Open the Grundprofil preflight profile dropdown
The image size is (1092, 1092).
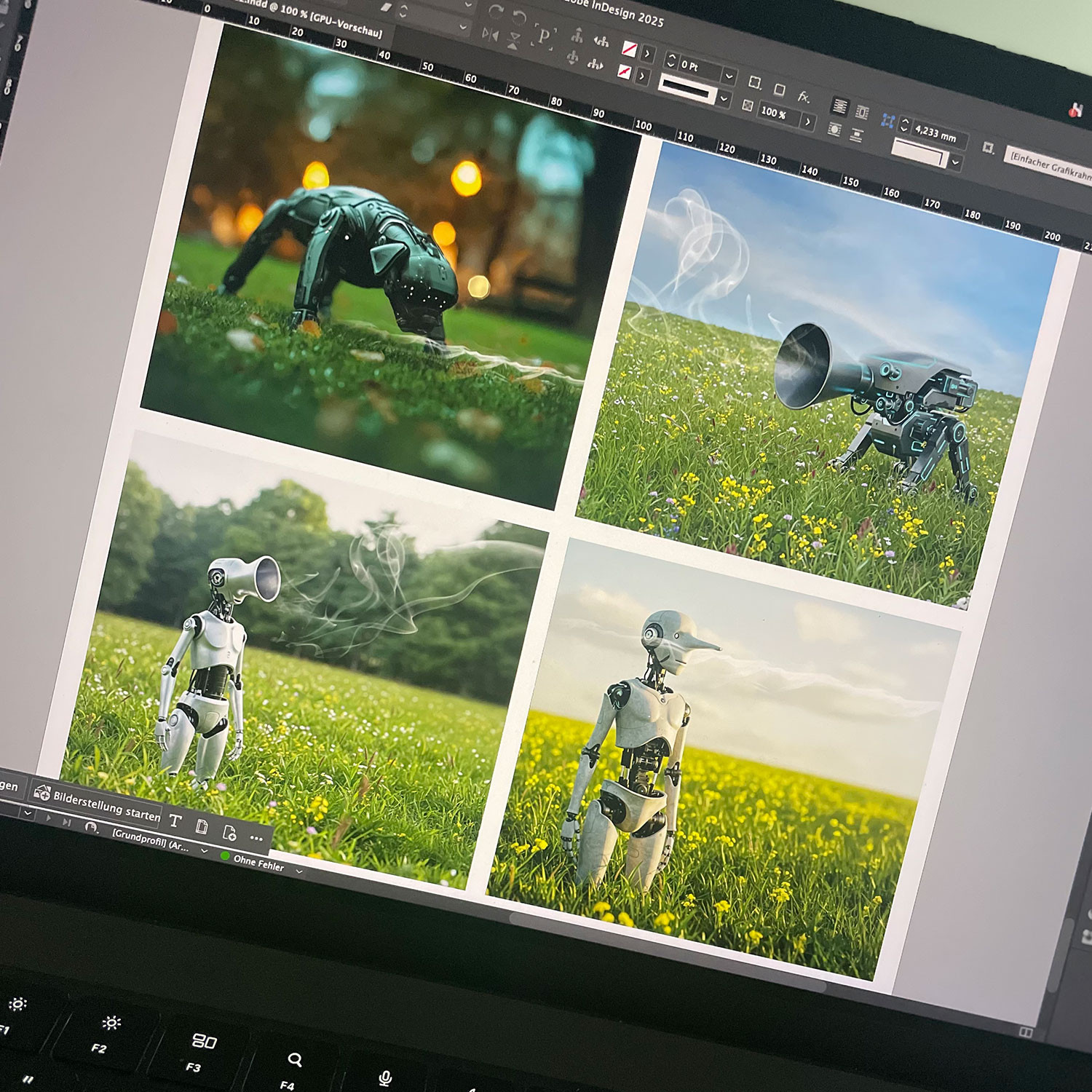204,850
